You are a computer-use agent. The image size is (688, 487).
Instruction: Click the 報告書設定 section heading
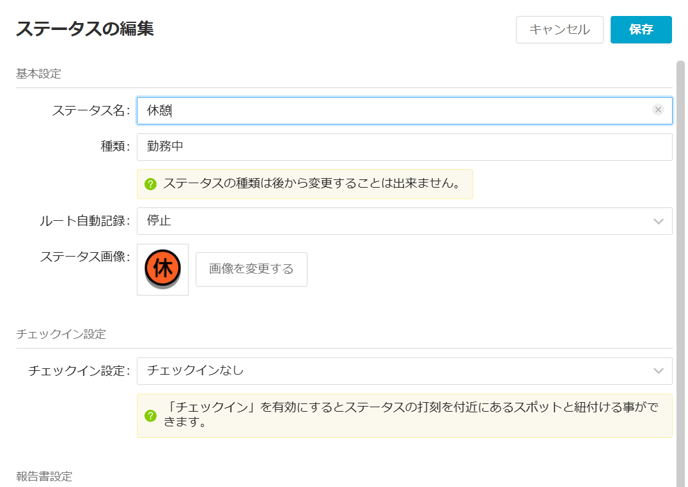(44, 476)
